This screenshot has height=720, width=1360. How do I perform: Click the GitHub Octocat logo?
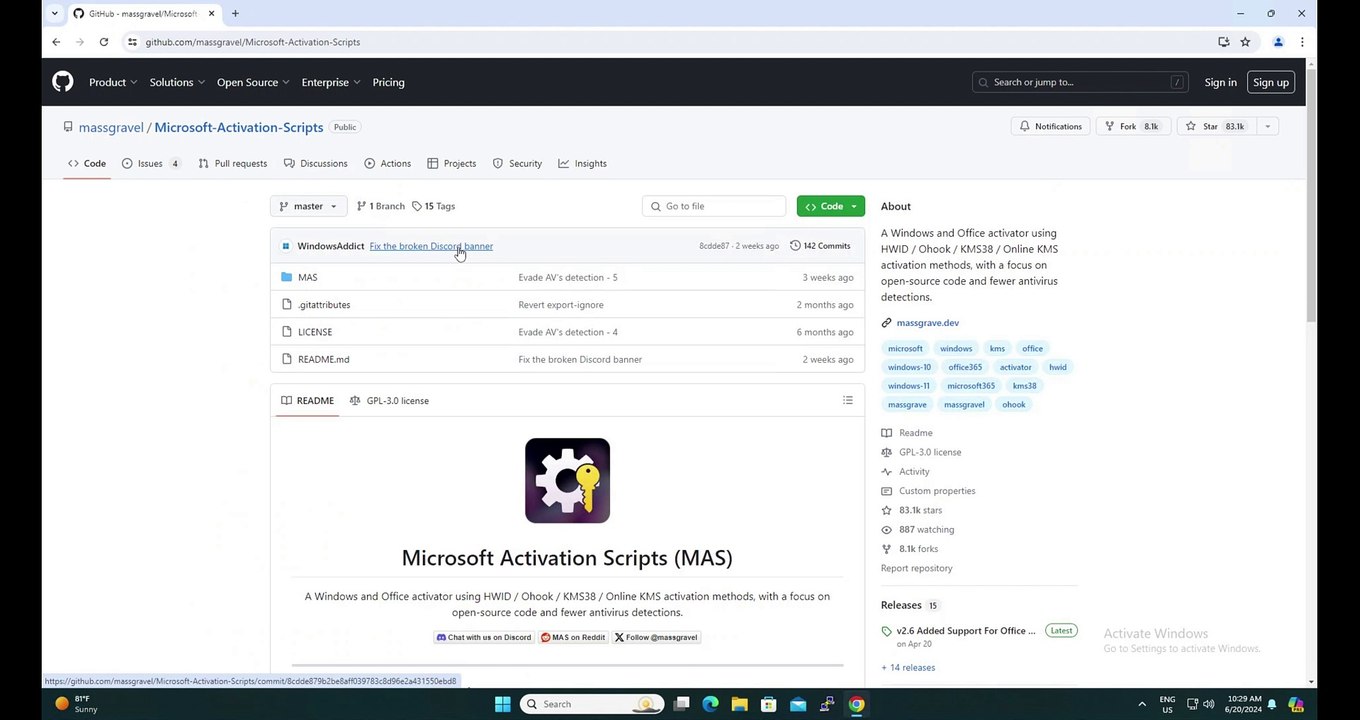click(63, 82)
